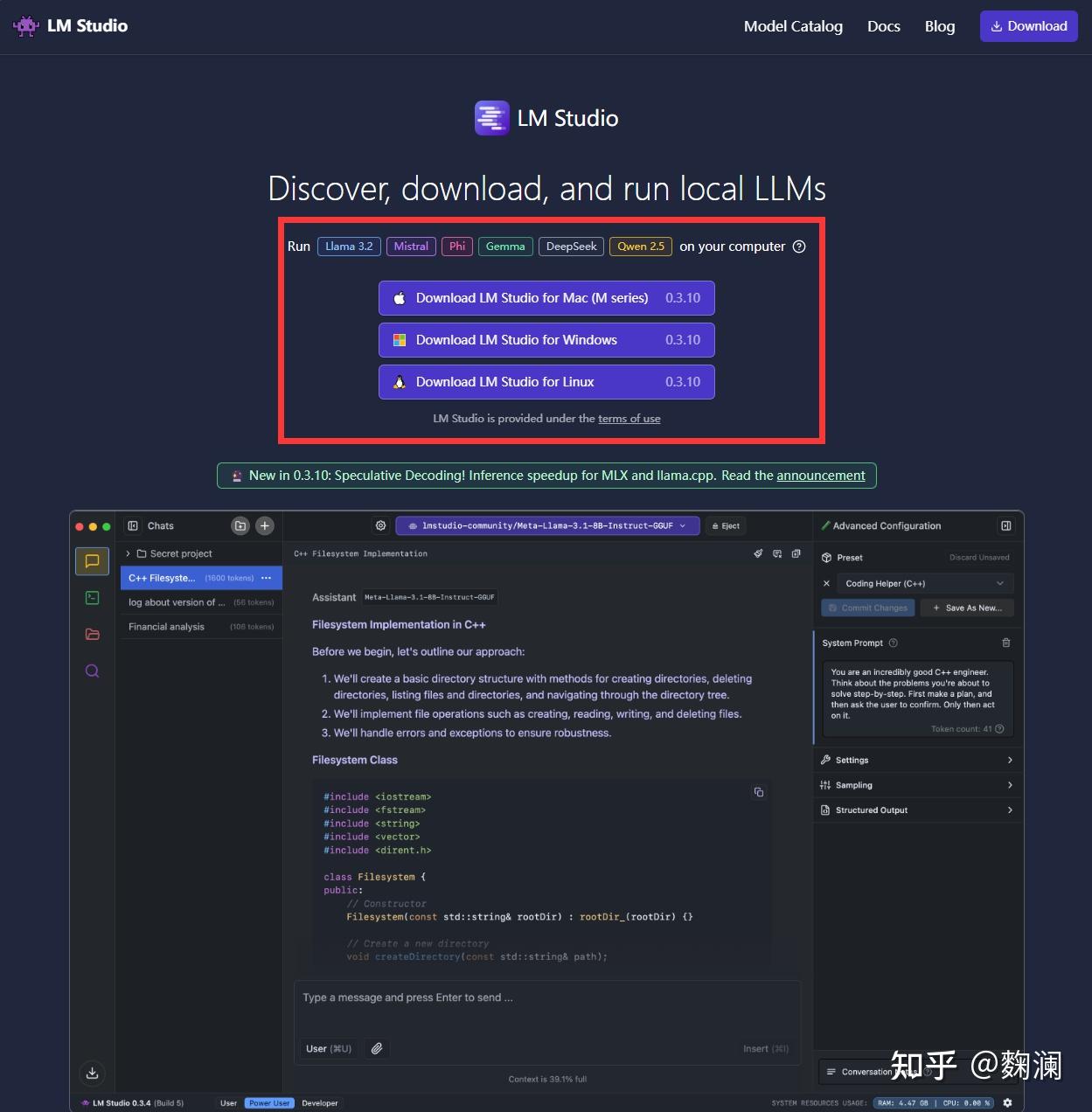Switch to Developer mode in status bar
Screen dimensions: 1092x1112
pos(320,1103)
